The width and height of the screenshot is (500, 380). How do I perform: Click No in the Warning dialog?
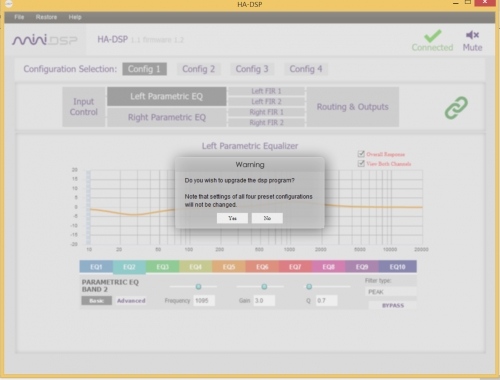(267, 218)
